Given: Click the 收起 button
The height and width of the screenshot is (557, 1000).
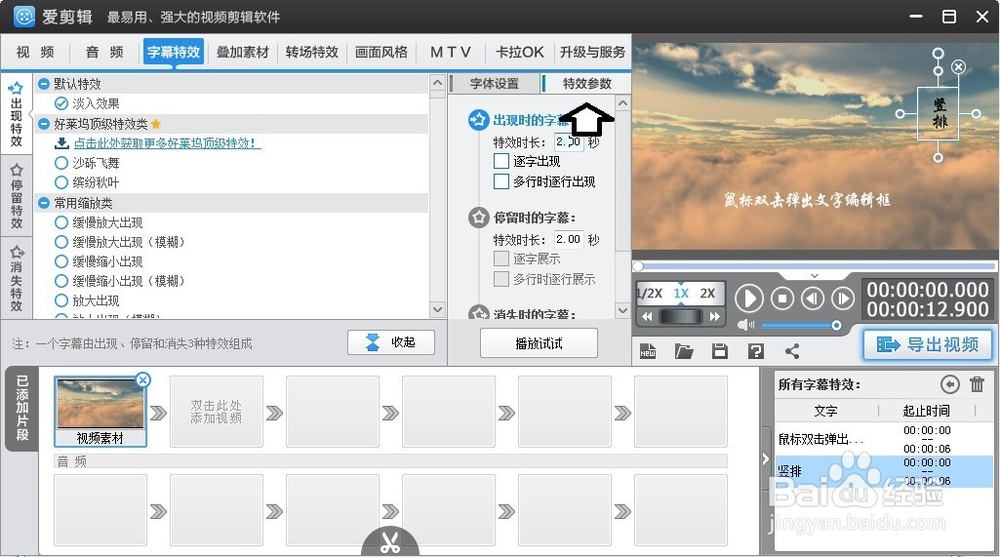Looking at the screenshot, I should [x=391, y=343].
